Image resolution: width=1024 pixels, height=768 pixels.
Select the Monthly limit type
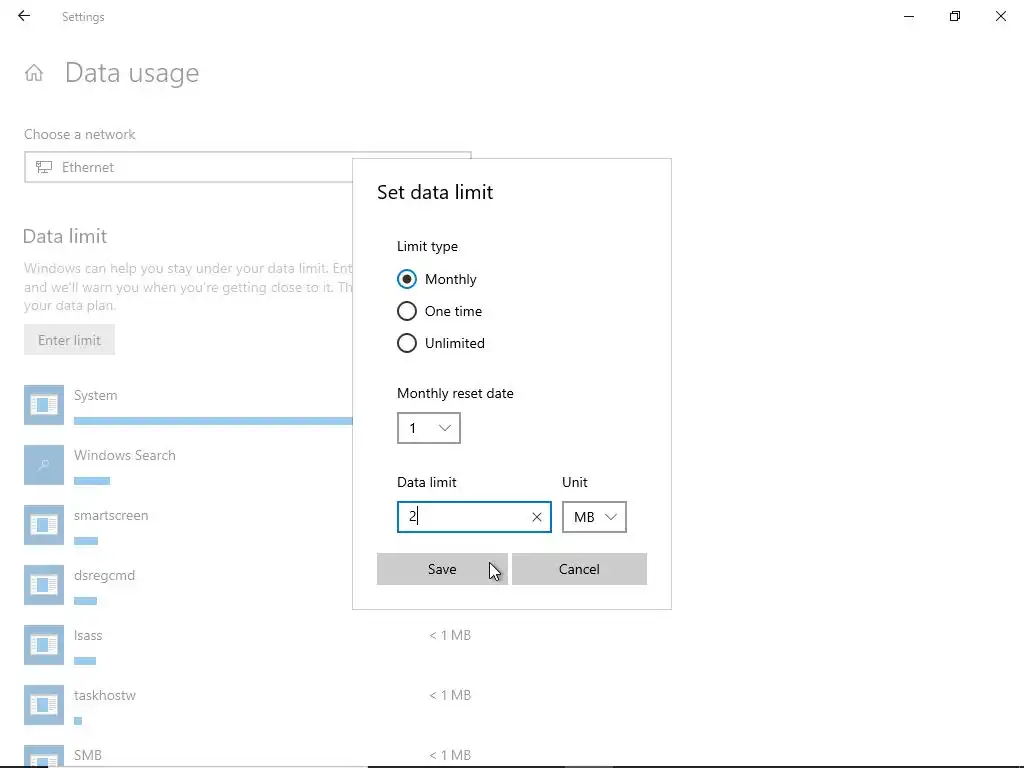(x=407, y=279)
